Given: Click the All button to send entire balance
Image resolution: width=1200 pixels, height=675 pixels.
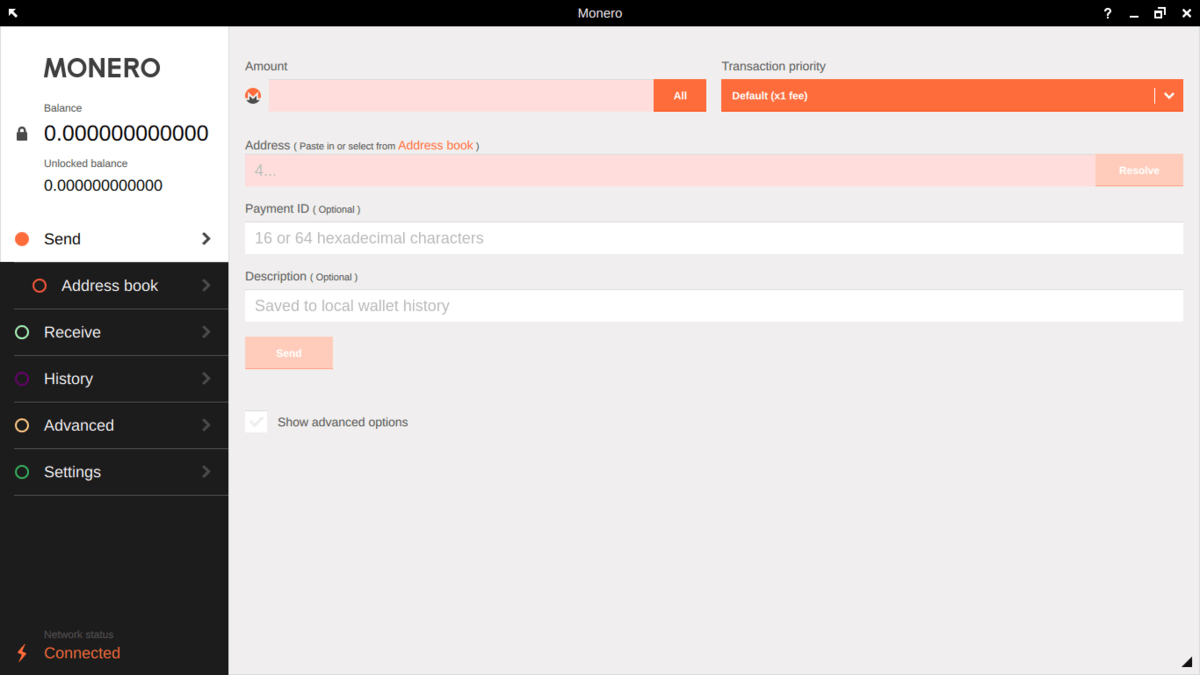Looking at the screenshot, I should 680,95.
